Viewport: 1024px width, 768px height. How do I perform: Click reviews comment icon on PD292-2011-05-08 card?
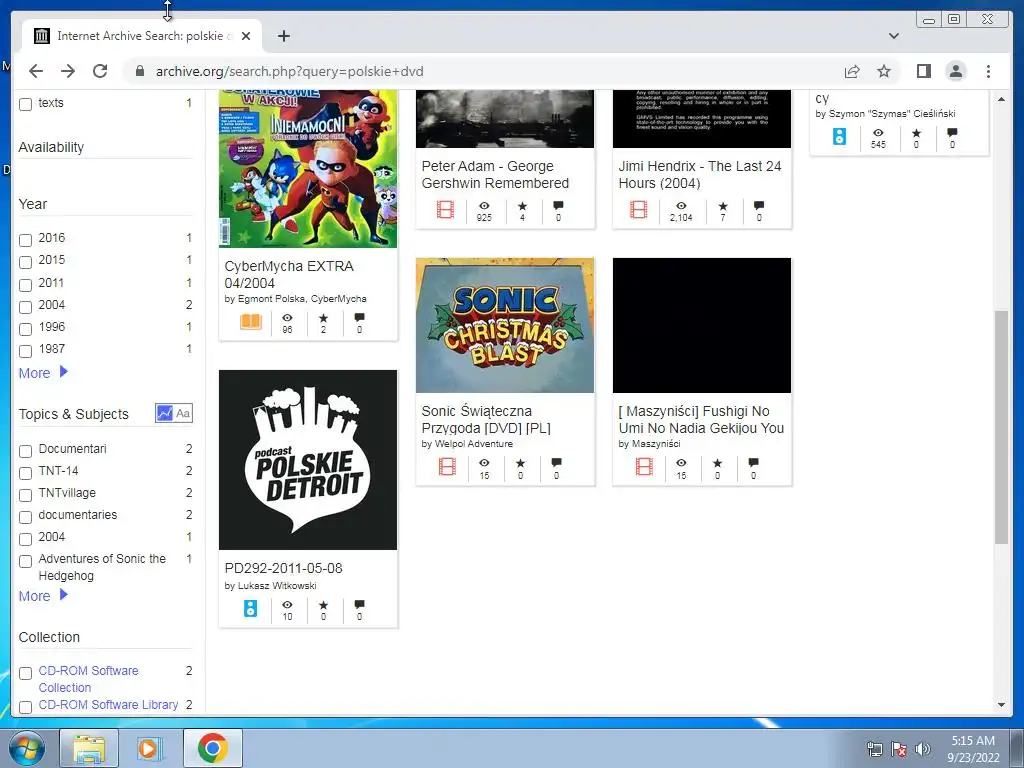pyautogui.click(x=359, y=605)
